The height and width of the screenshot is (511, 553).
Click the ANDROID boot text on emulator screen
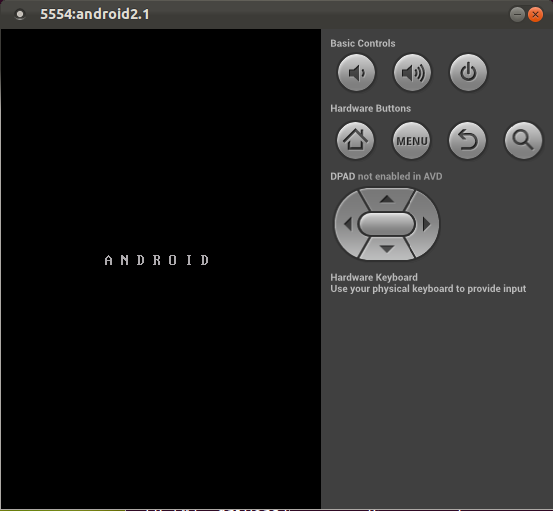pyautogui.click(x=157, y=260)
